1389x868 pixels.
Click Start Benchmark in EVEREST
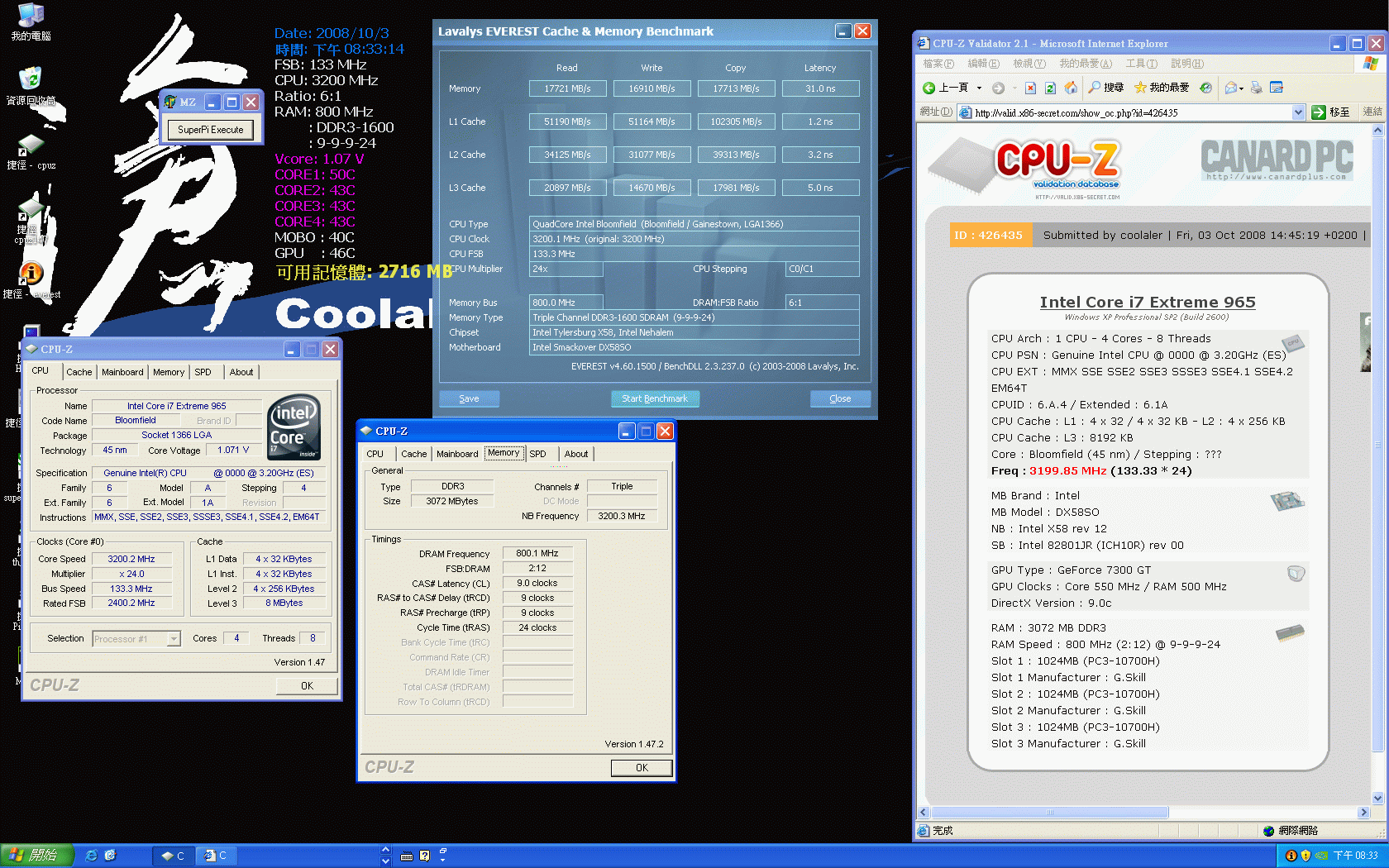pos(655,398)
